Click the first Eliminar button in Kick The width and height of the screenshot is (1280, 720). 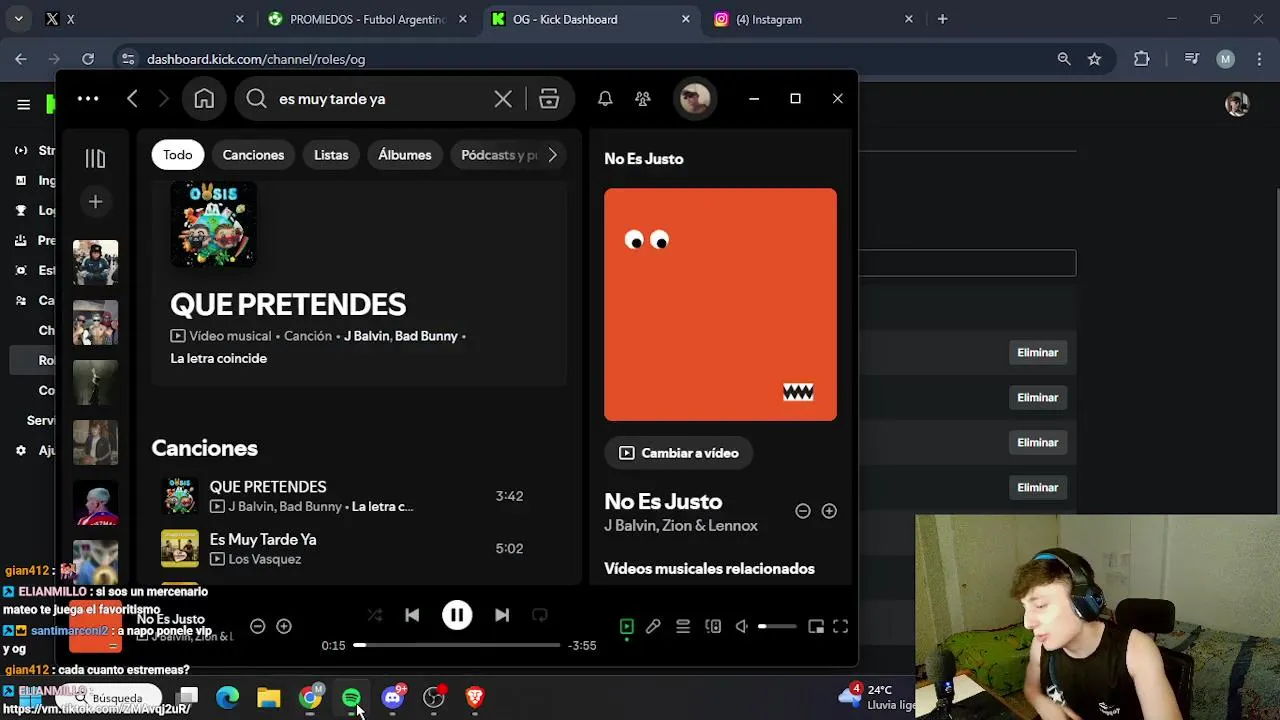point(1037,352)
